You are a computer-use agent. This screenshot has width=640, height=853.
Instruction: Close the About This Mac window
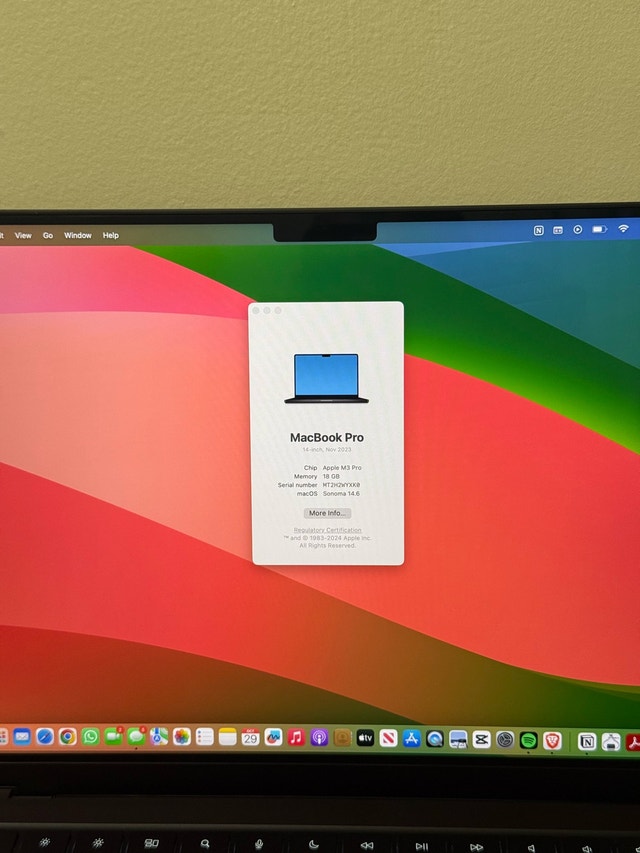[x=256, y=310]
